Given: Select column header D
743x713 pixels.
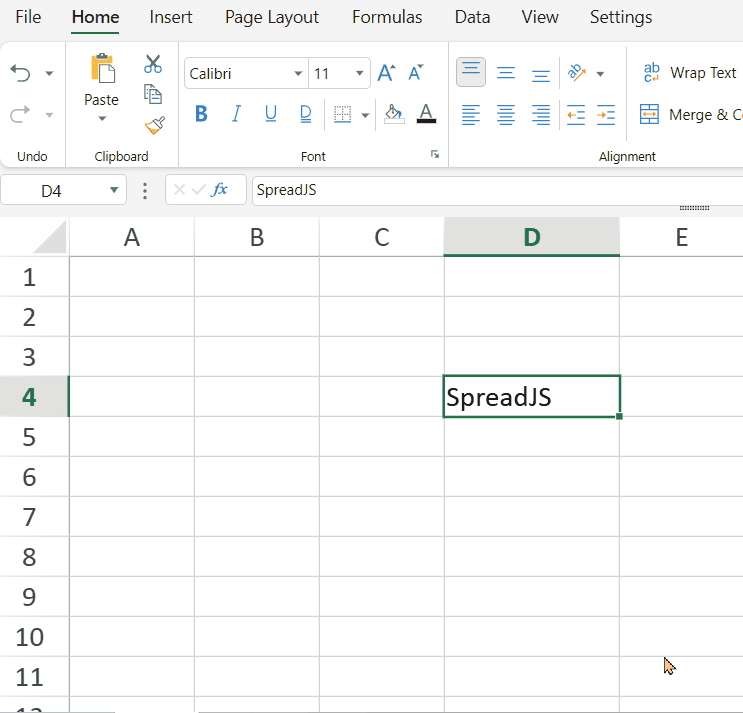Looking at the screenshot, I should coord(532,237).
